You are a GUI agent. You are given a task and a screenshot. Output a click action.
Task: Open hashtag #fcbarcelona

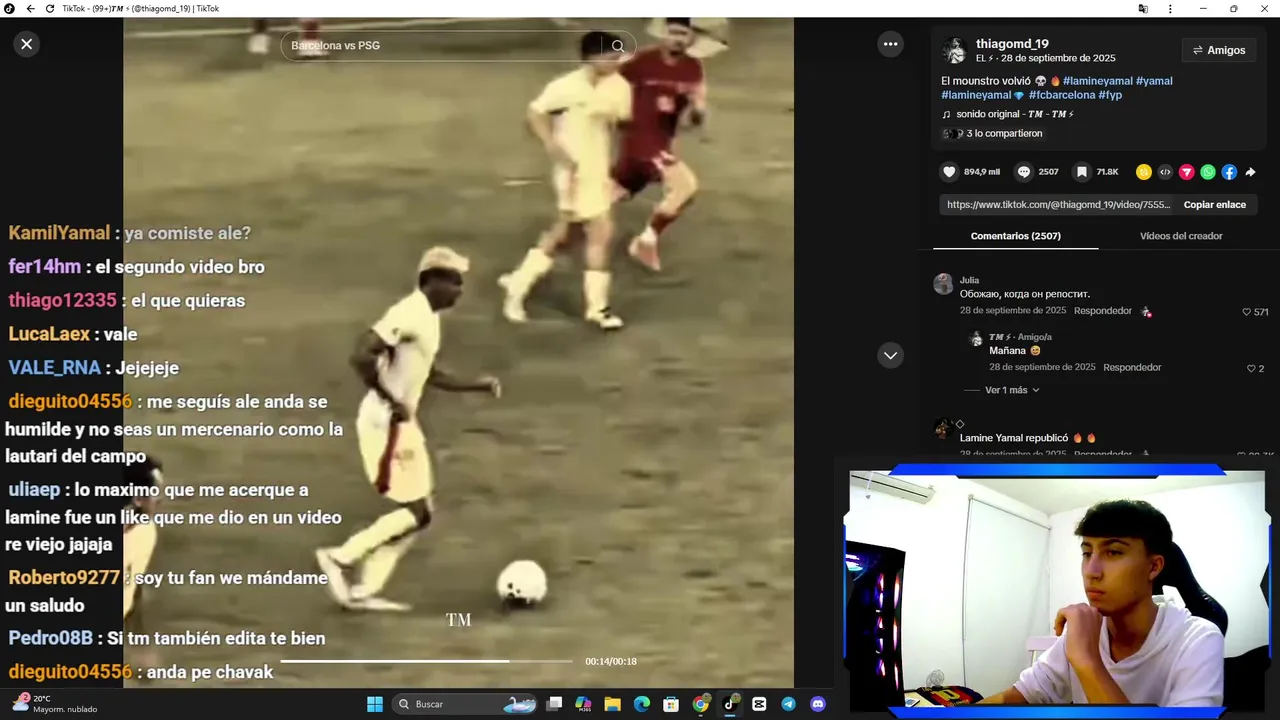click(x=1061, y=95)
